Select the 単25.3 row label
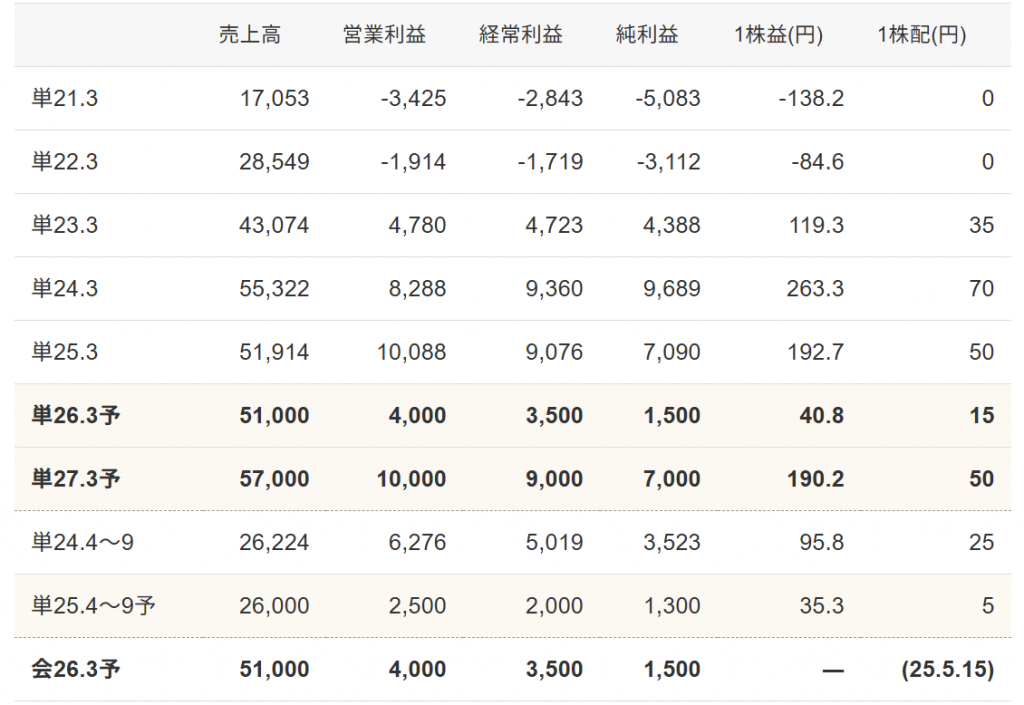The image size is (1024, 705). [65, 352]
